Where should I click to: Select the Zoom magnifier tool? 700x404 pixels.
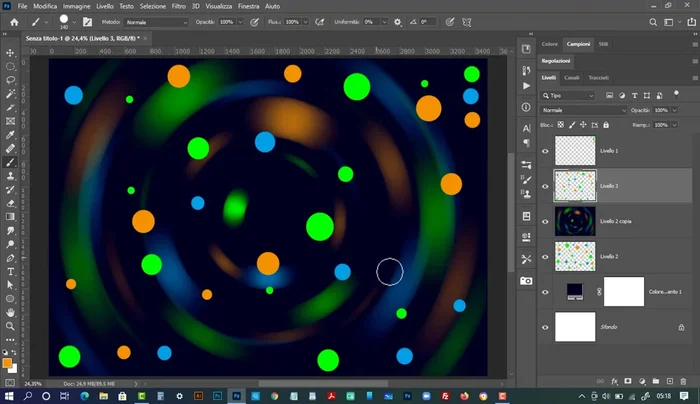[x=11, y=326]
